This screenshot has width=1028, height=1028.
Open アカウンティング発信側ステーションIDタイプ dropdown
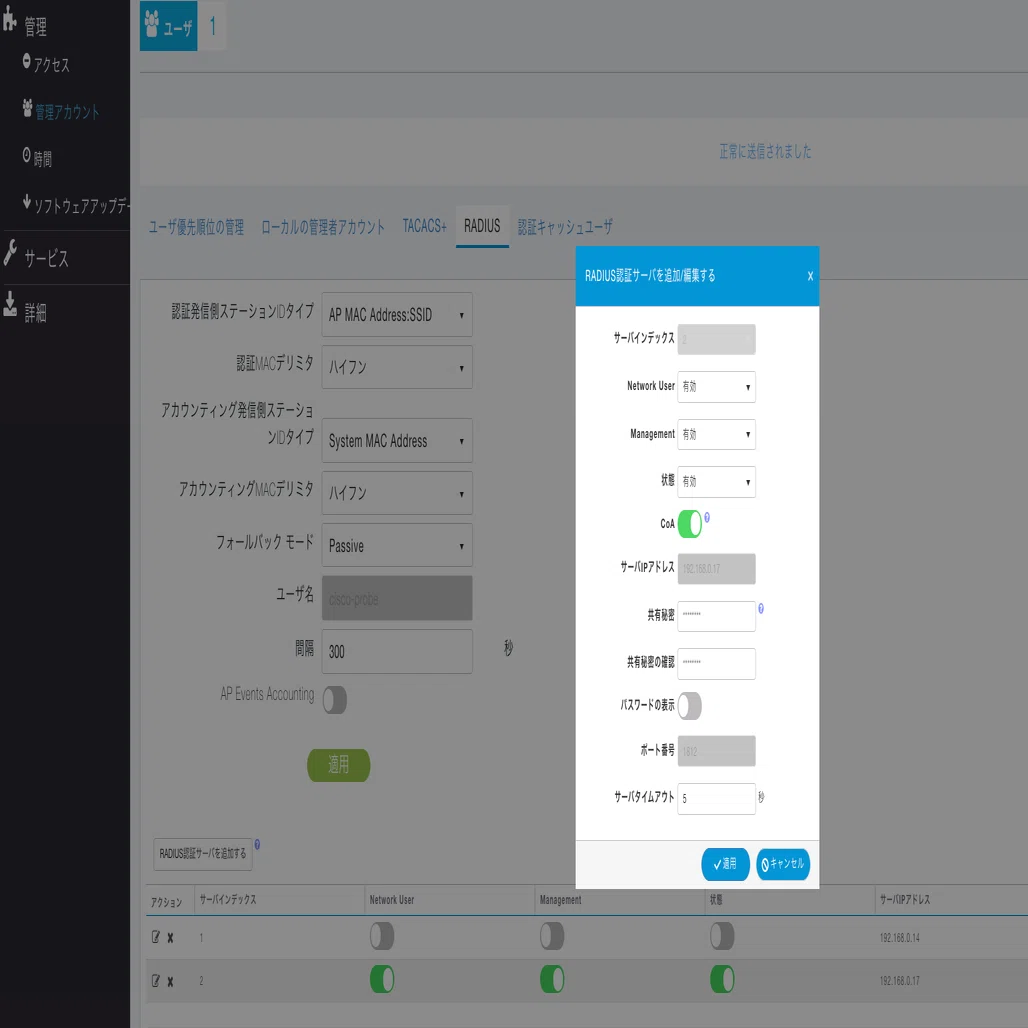click(x=397, y=441)
